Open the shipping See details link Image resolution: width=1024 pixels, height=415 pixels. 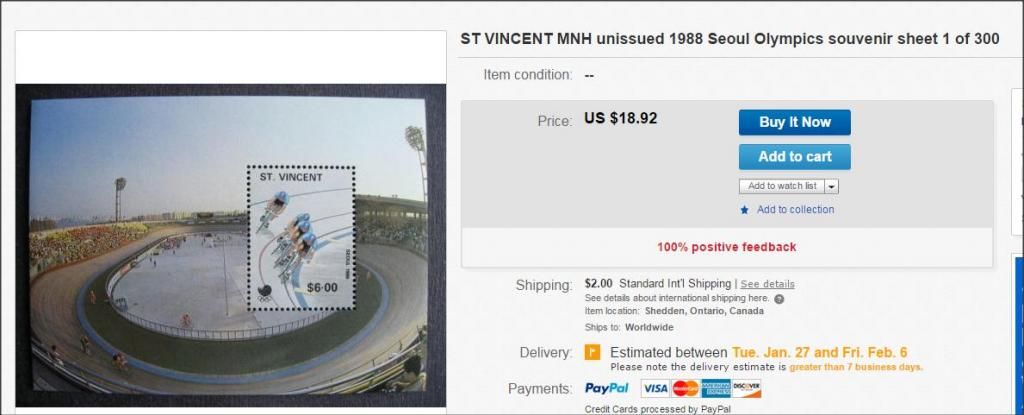(767, 284)
